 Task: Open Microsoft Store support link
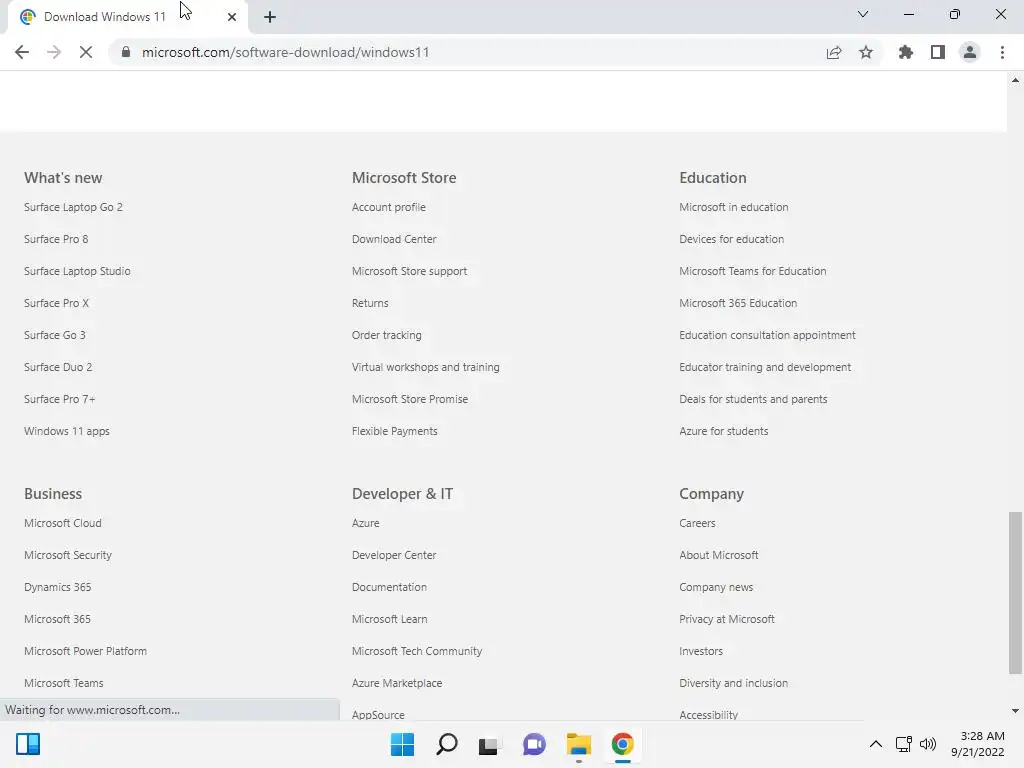409,271
